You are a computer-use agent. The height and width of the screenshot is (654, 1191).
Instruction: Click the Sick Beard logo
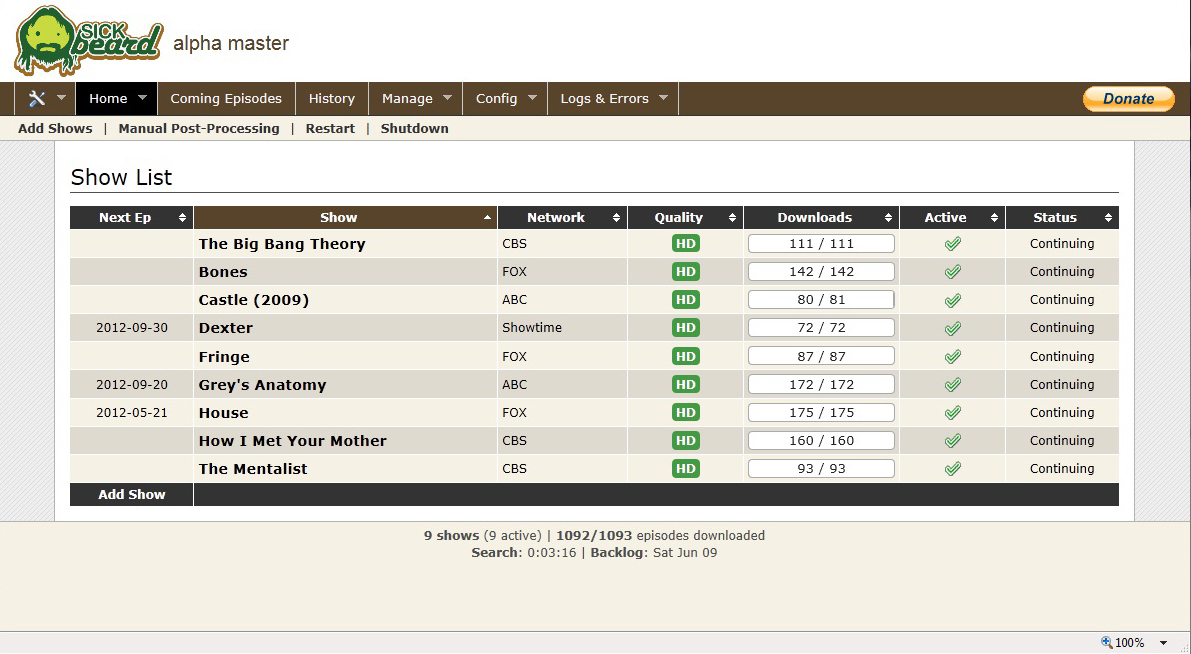tap(88, 41)
